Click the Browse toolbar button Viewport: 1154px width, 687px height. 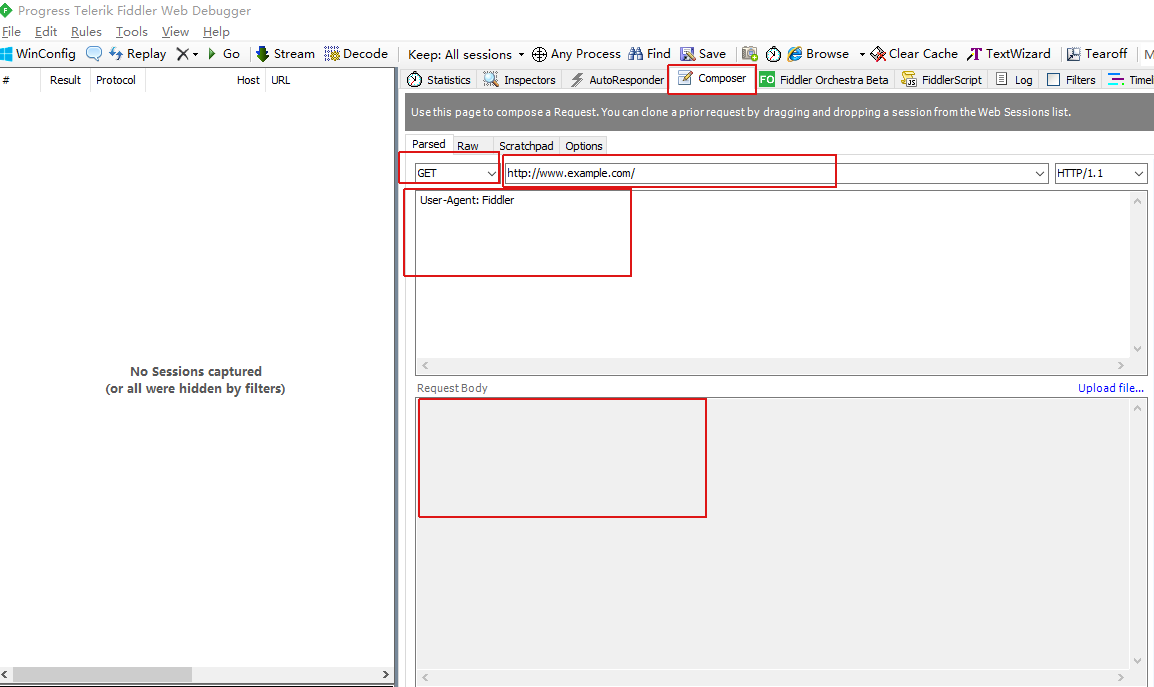818,54
